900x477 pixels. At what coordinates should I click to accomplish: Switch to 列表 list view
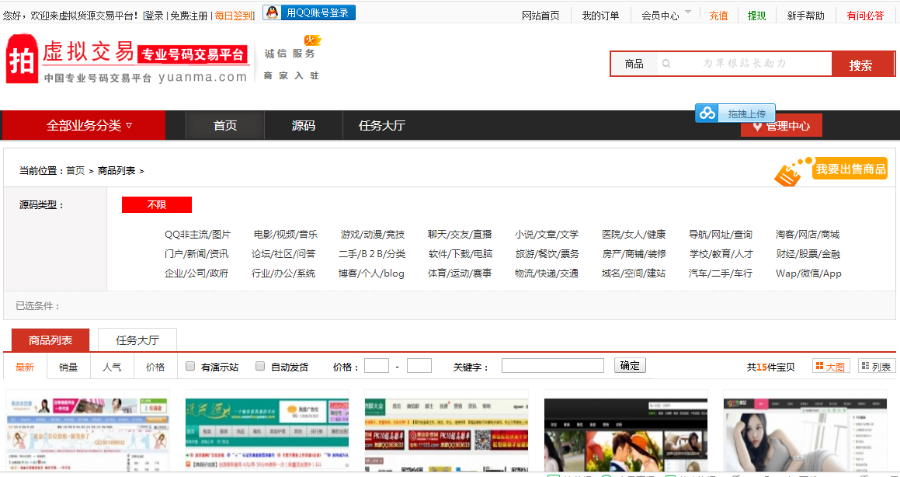click(876, 367)
